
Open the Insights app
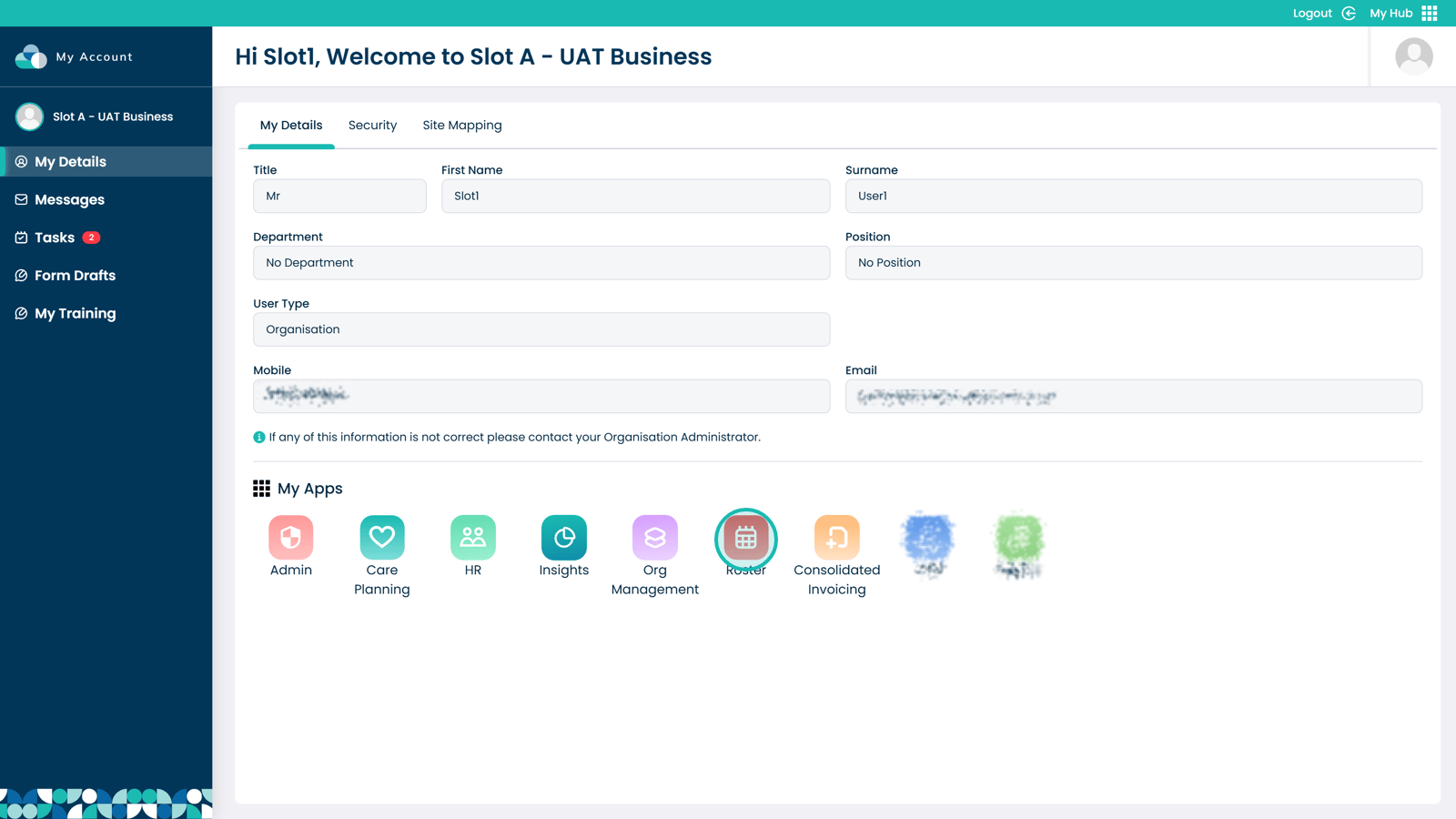coord(564,538)
